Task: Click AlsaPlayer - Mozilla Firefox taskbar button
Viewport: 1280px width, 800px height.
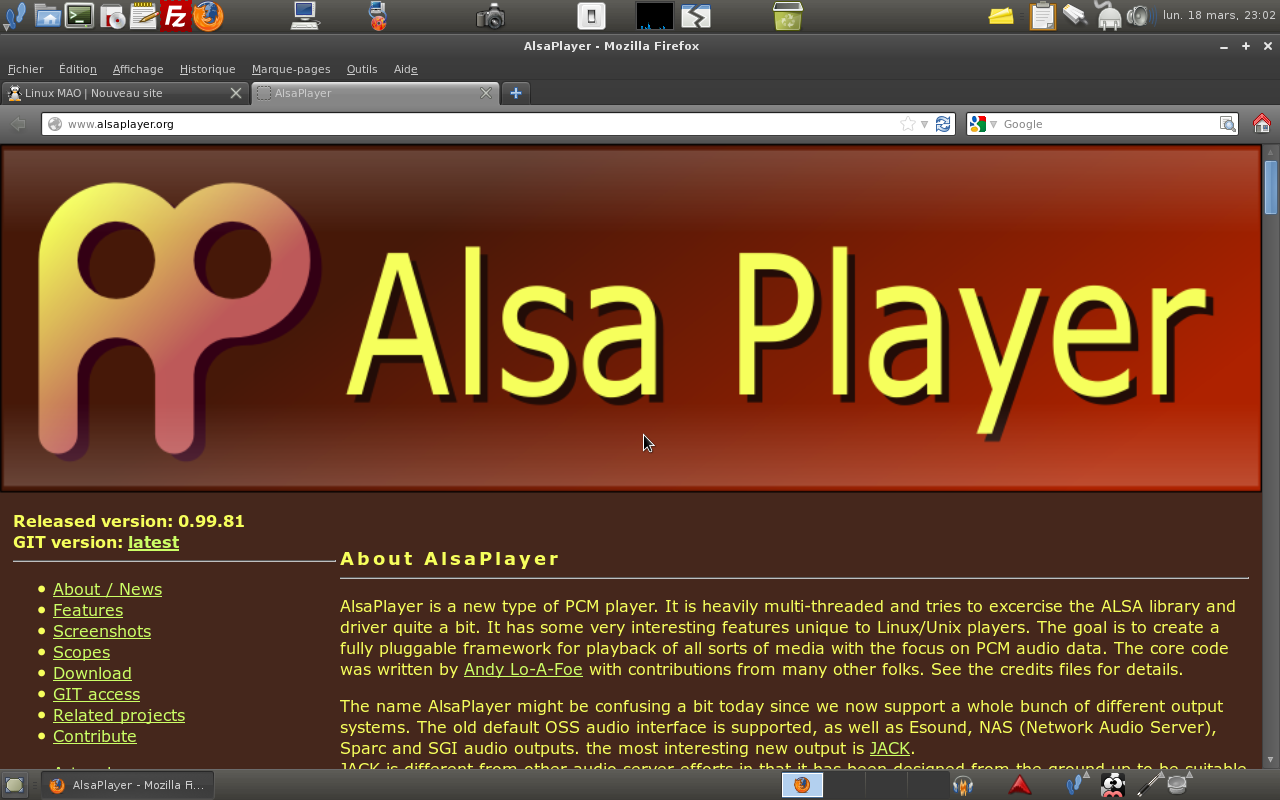Action: pos(127,785)
